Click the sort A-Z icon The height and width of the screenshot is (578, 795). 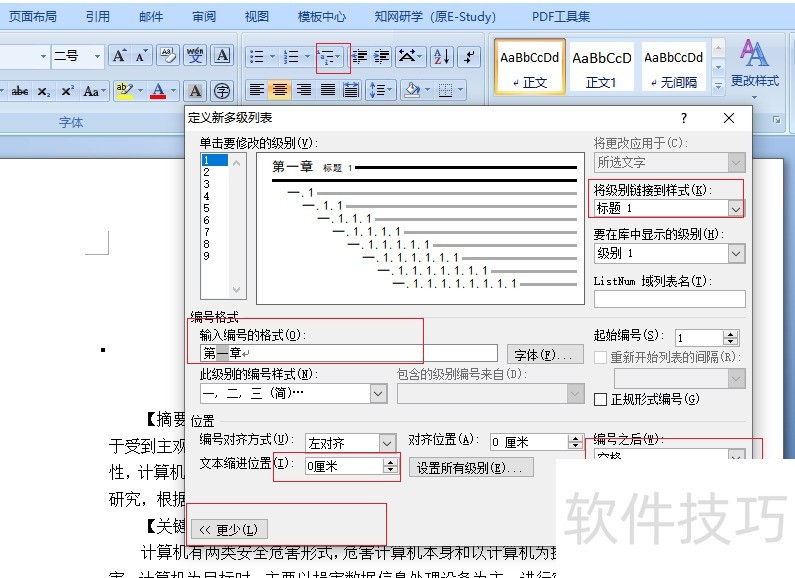tap(441, 57)
